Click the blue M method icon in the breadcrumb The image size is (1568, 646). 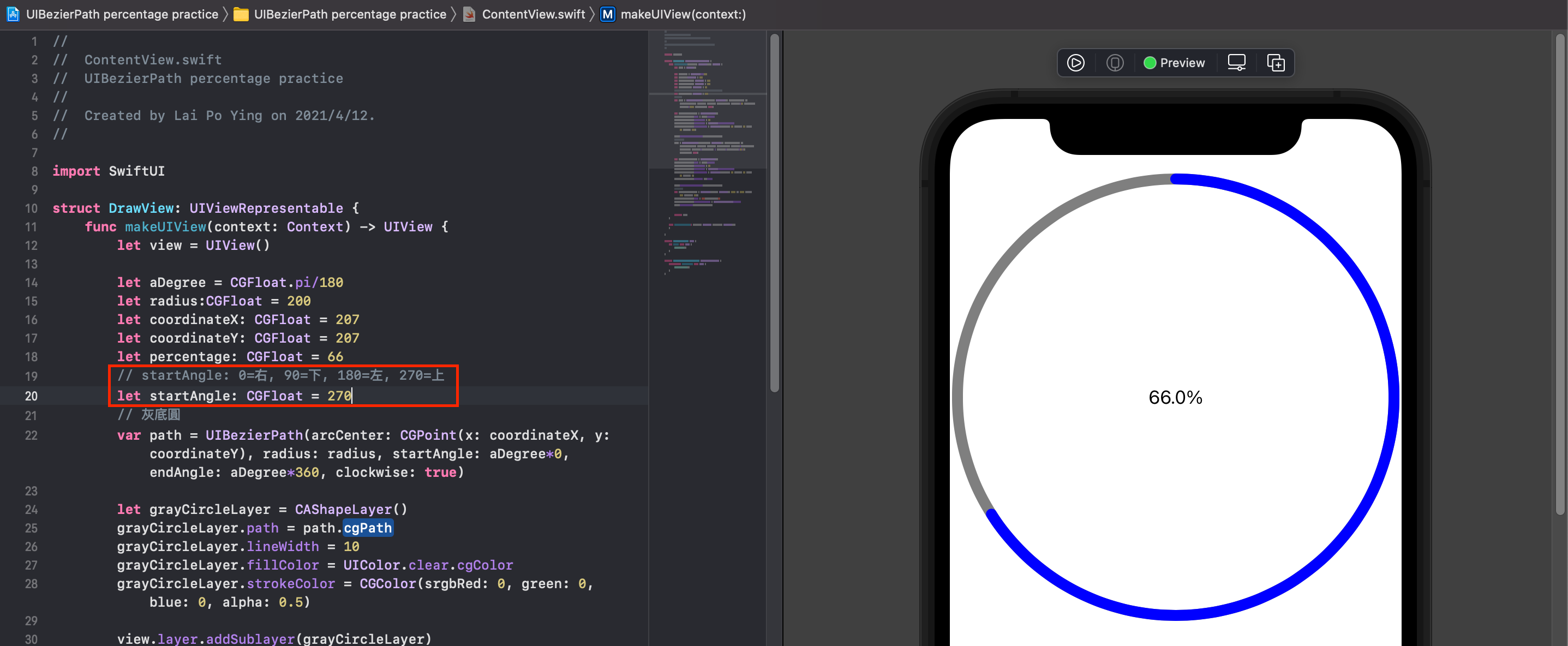[607, 14]
